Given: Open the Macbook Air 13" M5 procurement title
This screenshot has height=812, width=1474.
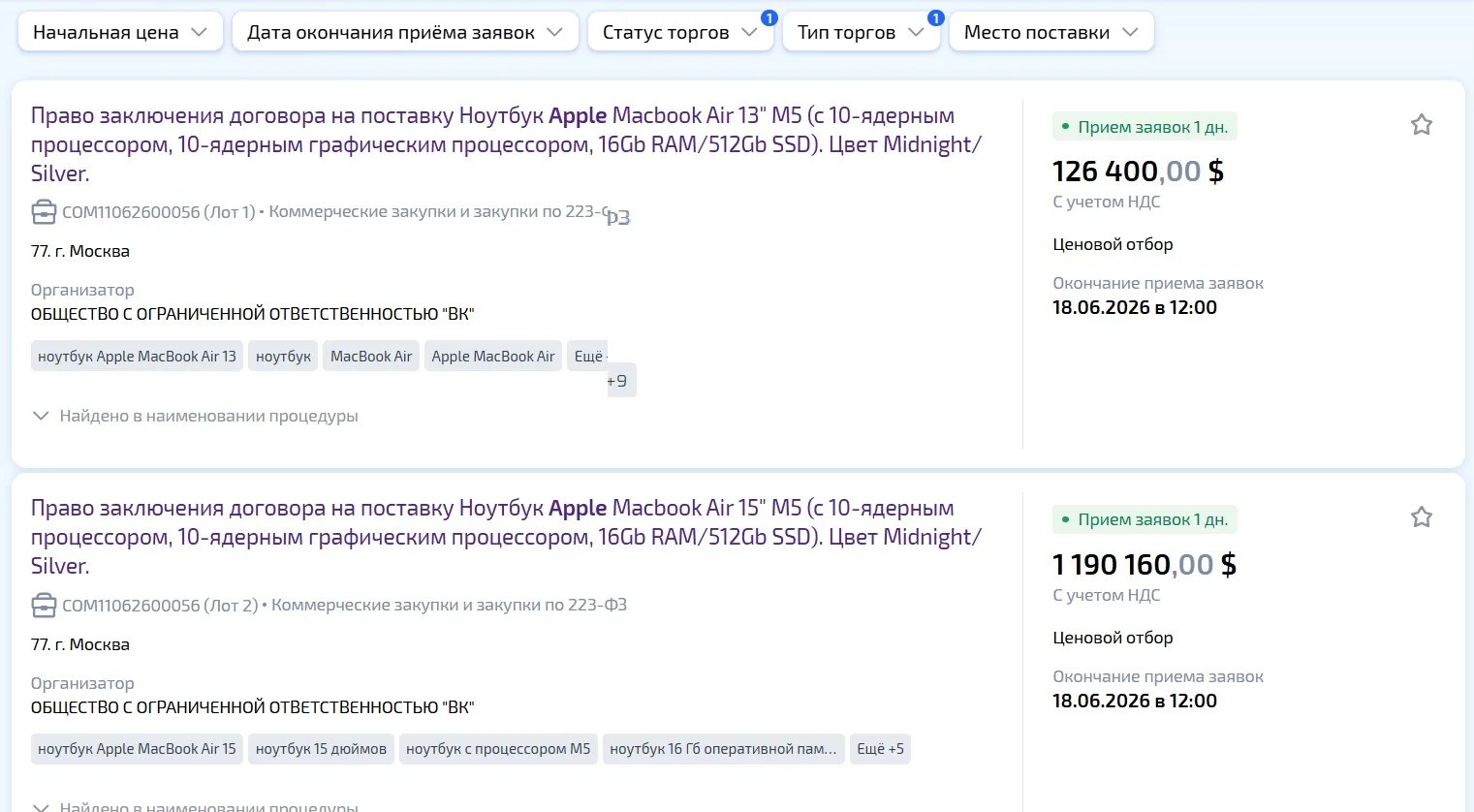Looking at the screenshot, I should (506, 144).
